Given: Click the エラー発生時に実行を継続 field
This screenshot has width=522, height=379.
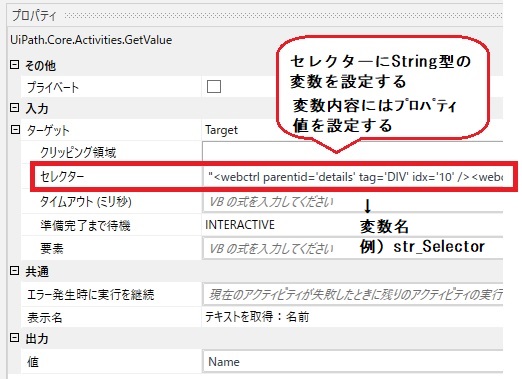Looking at the screenshot, I should tap(353, 294).
